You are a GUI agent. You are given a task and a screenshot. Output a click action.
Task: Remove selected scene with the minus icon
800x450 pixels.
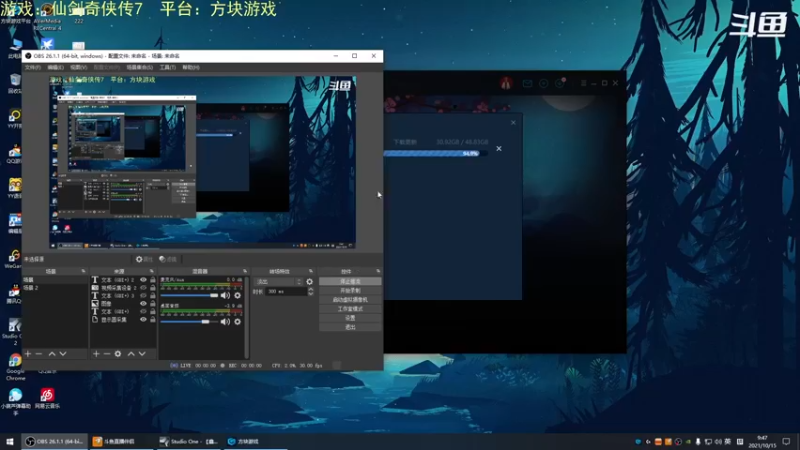point(39,354)
